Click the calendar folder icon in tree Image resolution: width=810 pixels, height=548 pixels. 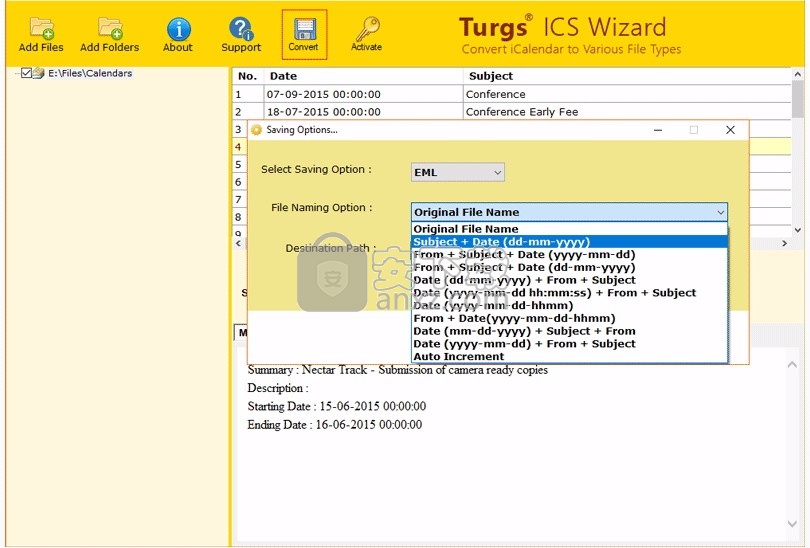point(39,73)
